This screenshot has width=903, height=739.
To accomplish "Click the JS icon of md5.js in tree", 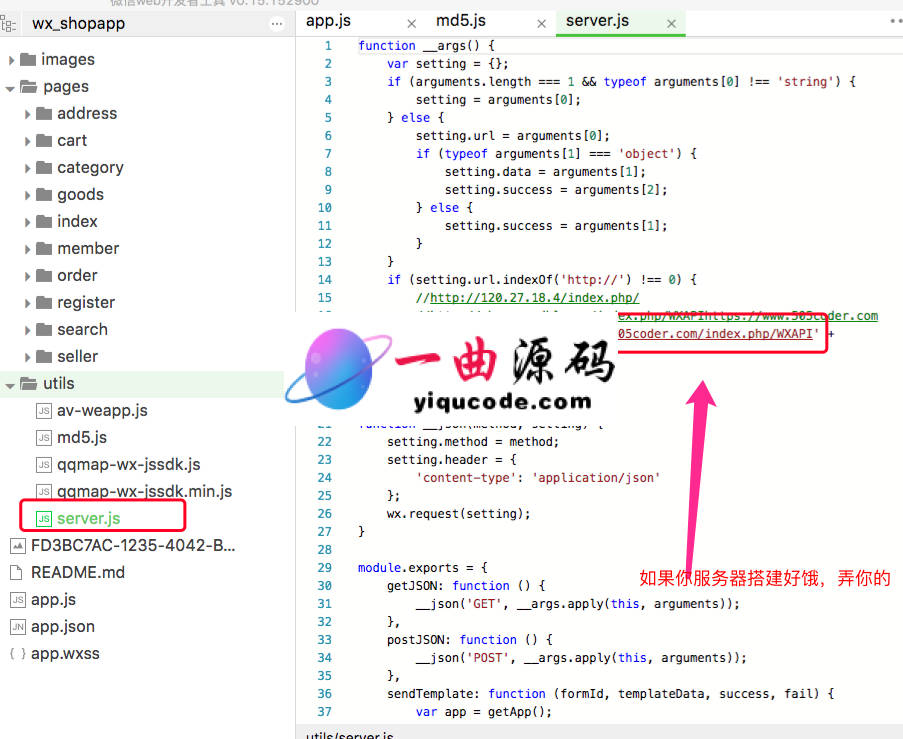I will click(x=44, y=438).
